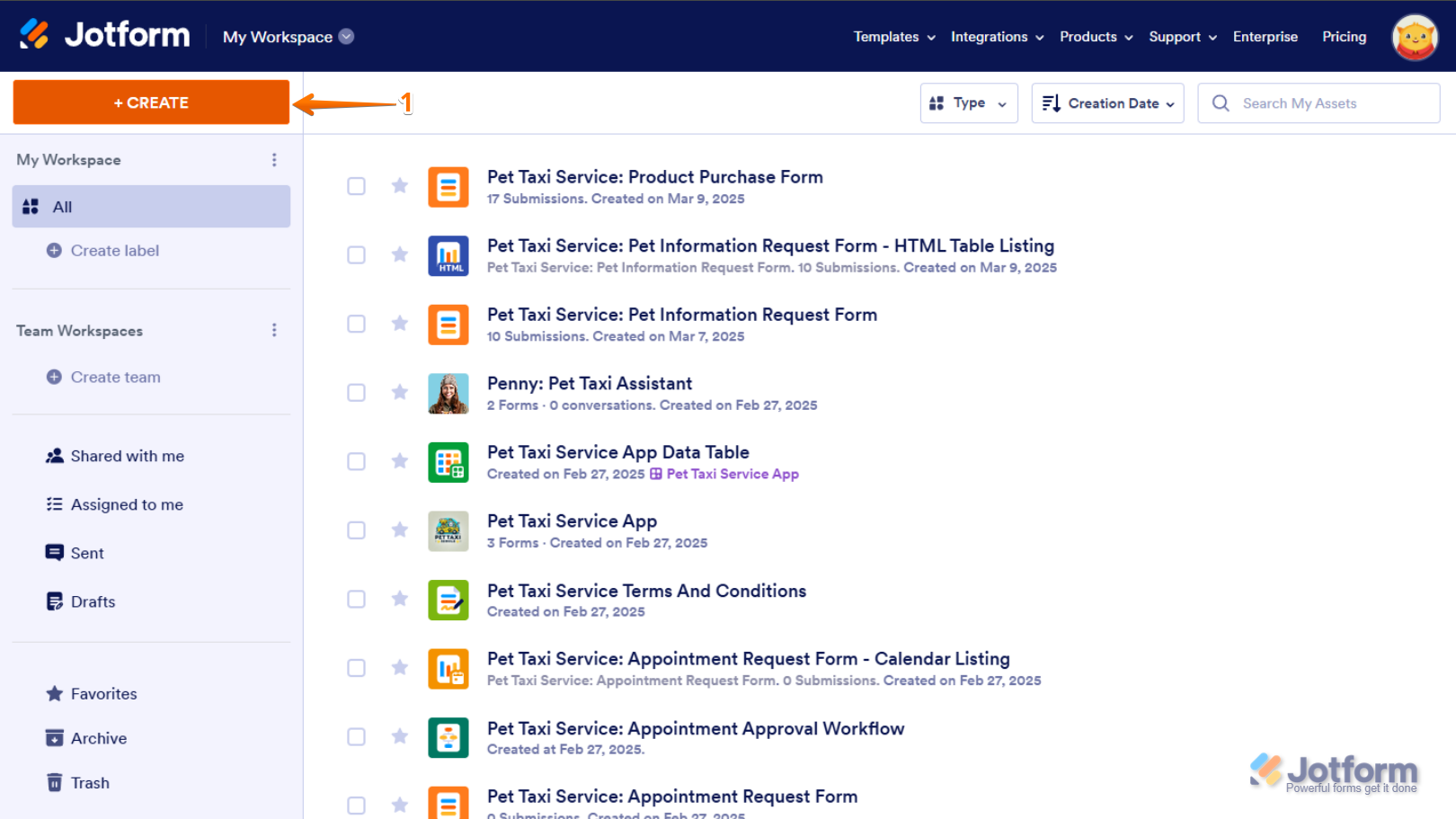Open Pet Taxi Service: Product Purchase Form title
The width and height of the screenshot is (1456, 819).
point(655,177)
